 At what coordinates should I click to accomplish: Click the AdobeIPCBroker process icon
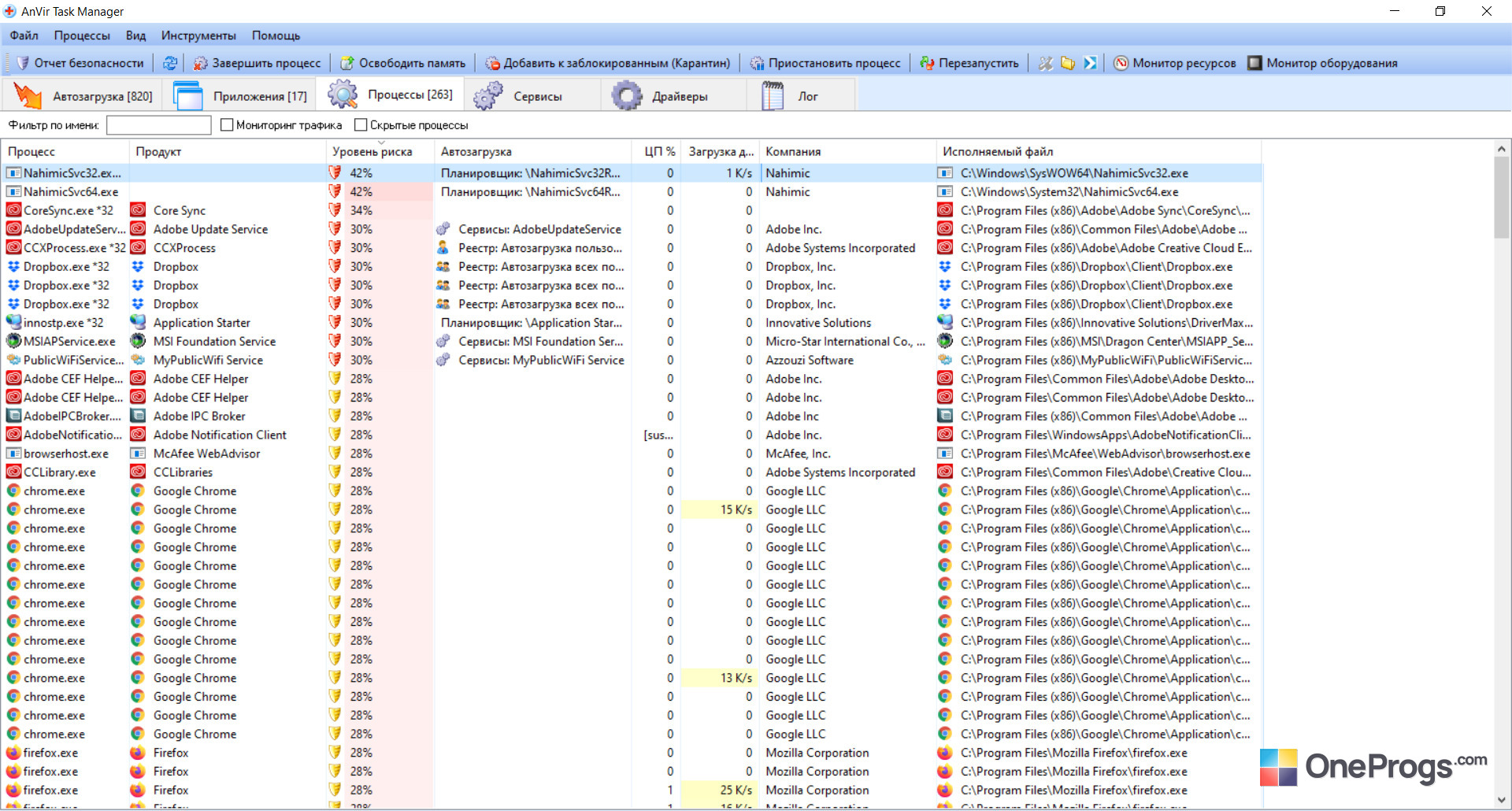(13, 416)
